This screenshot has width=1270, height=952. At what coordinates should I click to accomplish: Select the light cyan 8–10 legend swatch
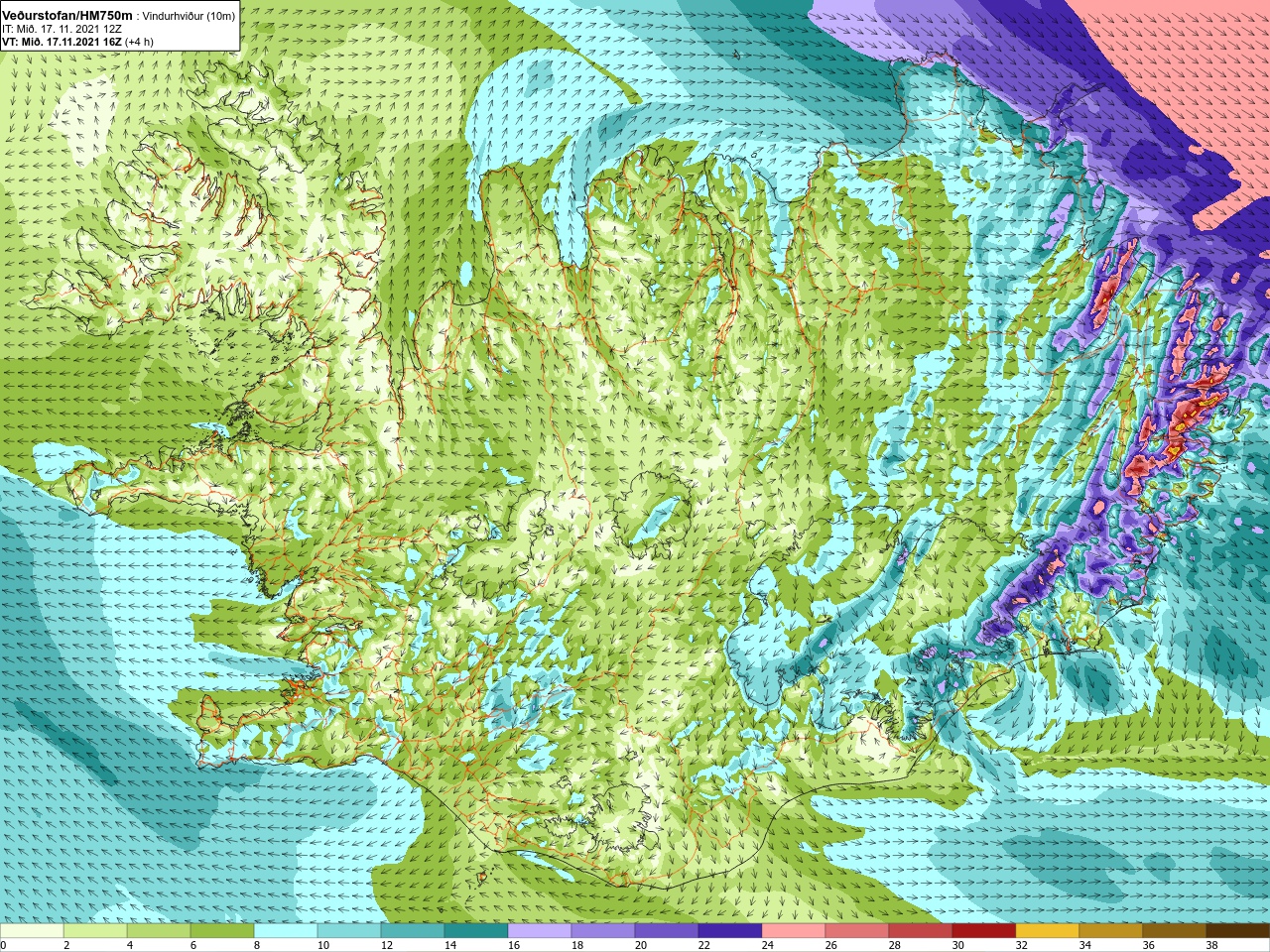[x=286, y=932]
